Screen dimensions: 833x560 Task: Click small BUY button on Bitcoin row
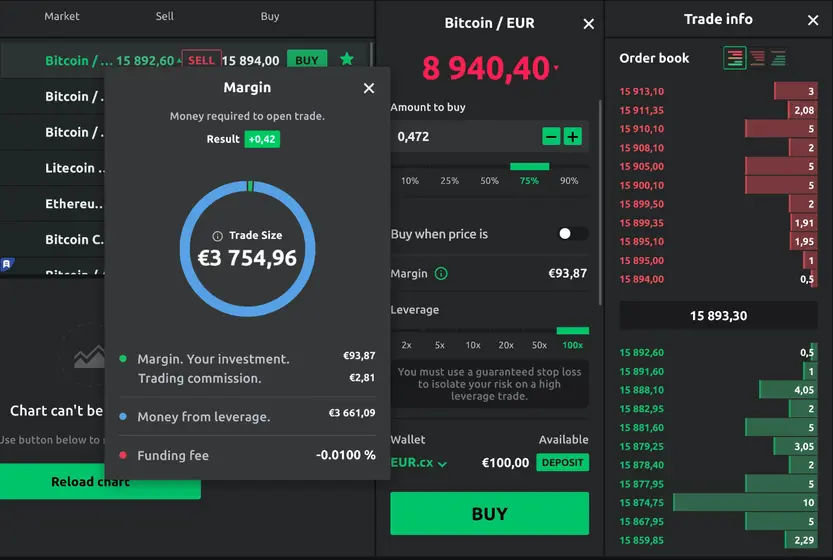307,60
